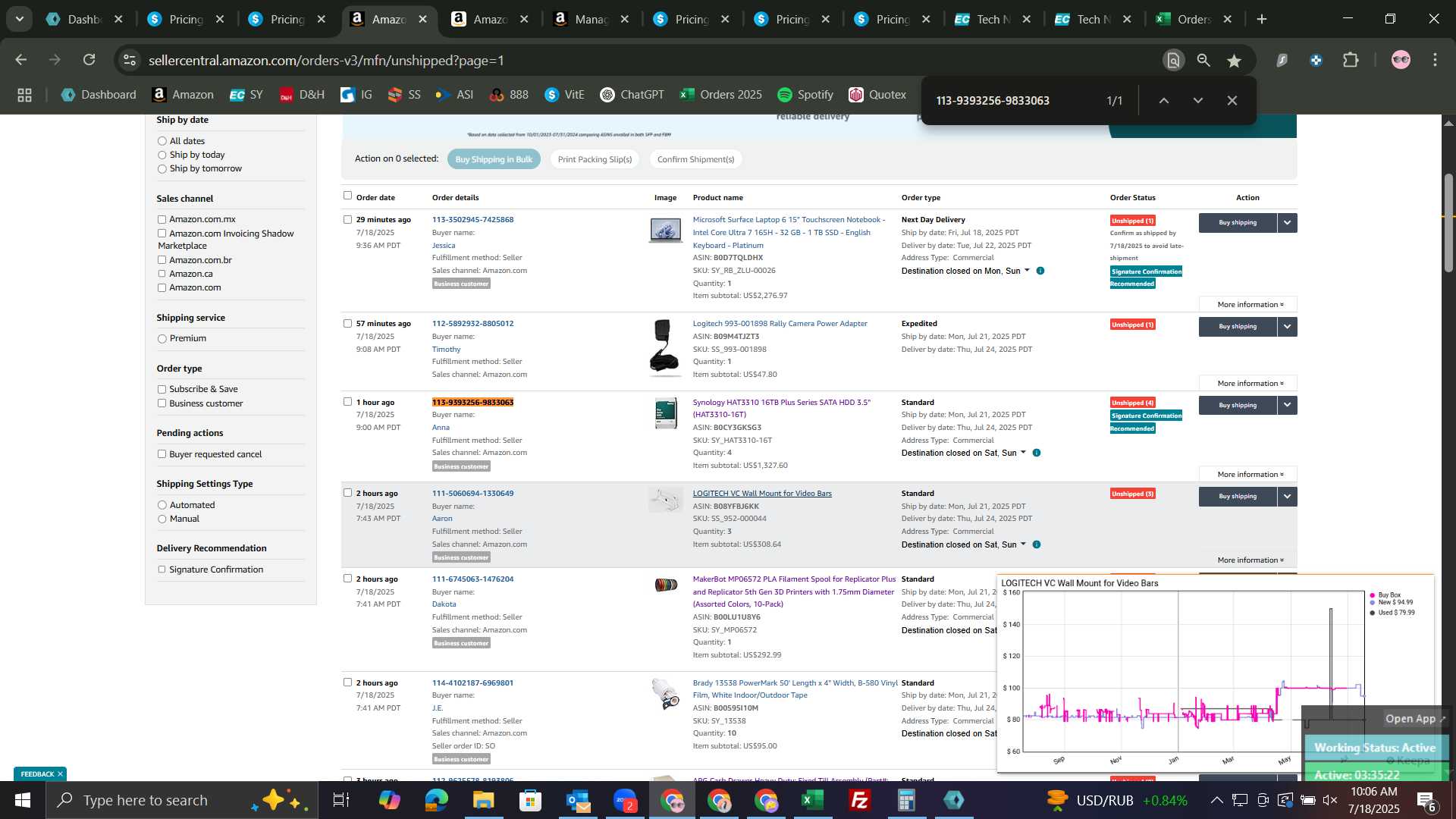Open a new browser tab

tap(1262, 20)
